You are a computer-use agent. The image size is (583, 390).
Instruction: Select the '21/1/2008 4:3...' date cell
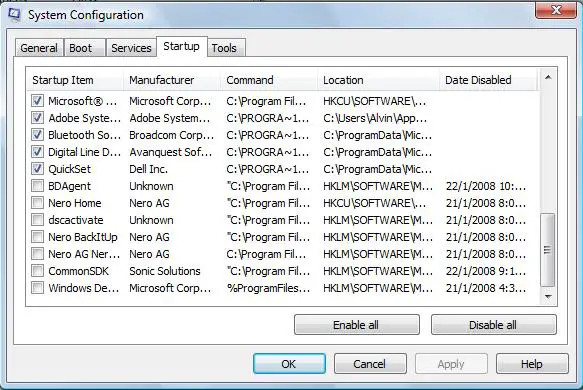(x=486, y=288)
